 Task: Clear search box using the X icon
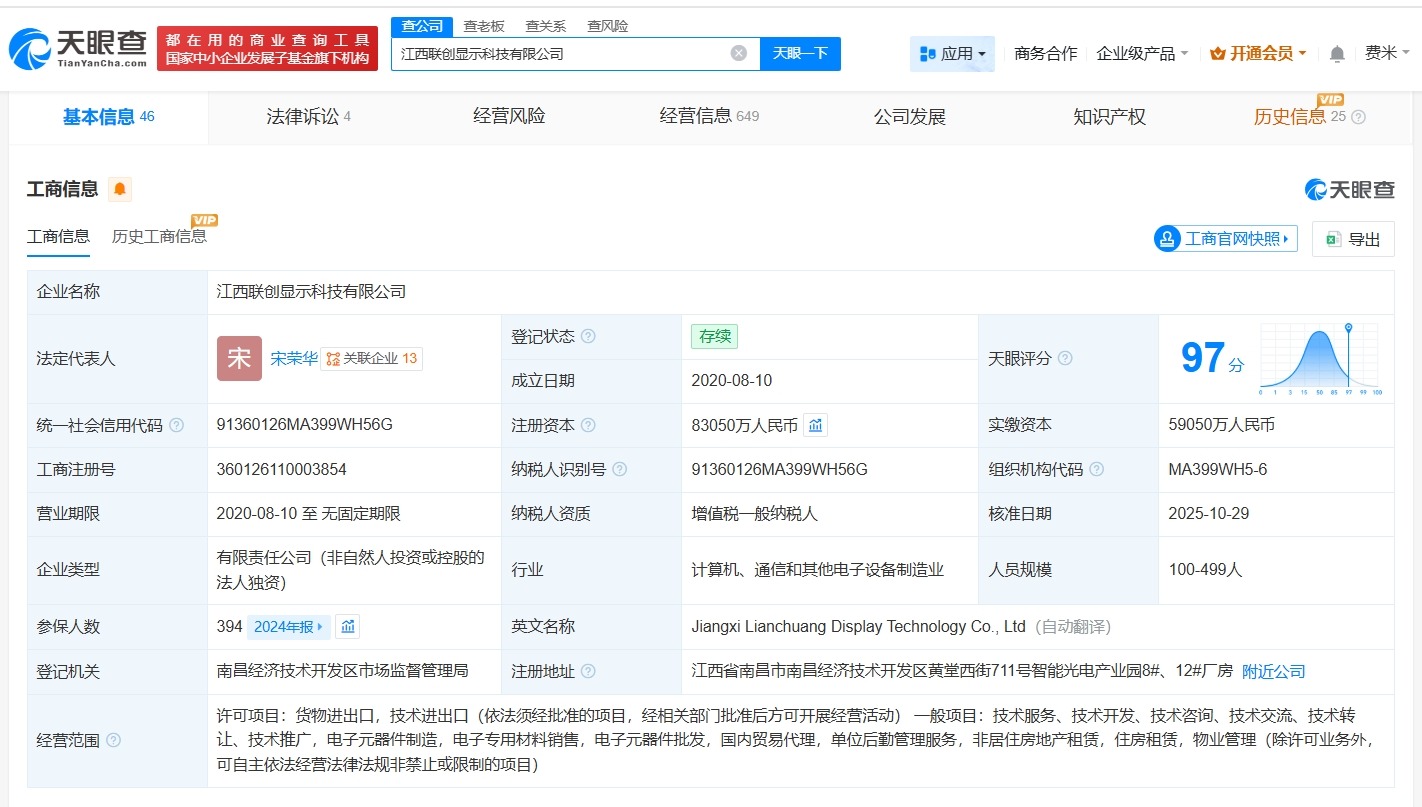738,53
